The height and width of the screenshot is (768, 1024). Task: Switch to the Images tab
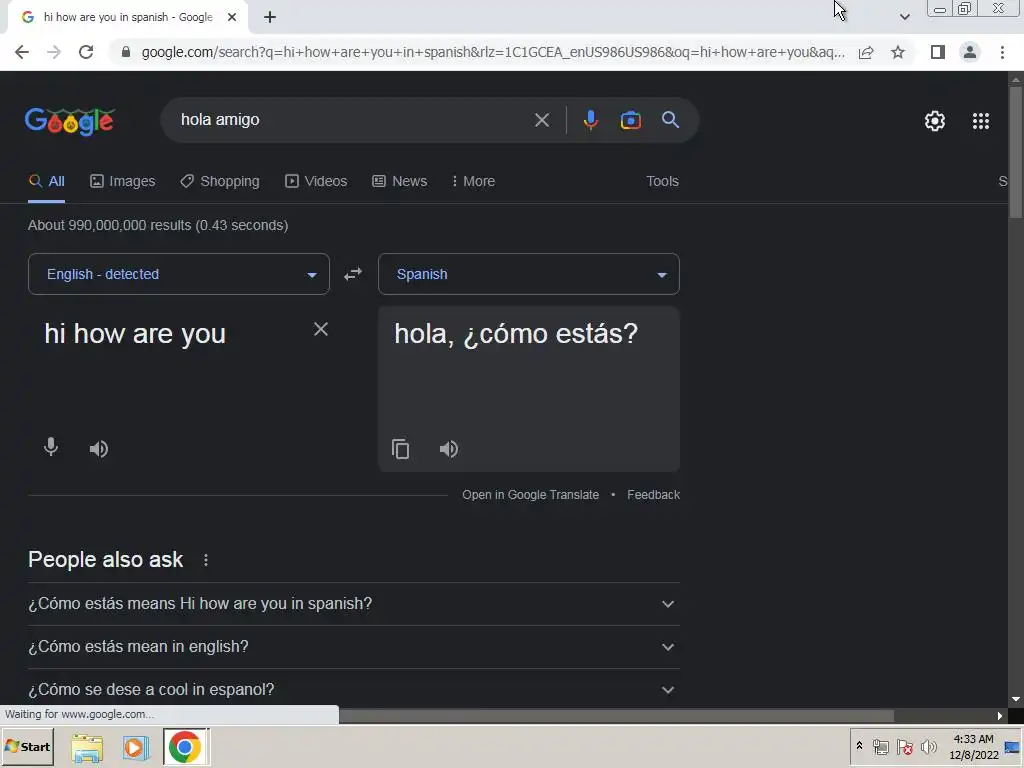123,182
